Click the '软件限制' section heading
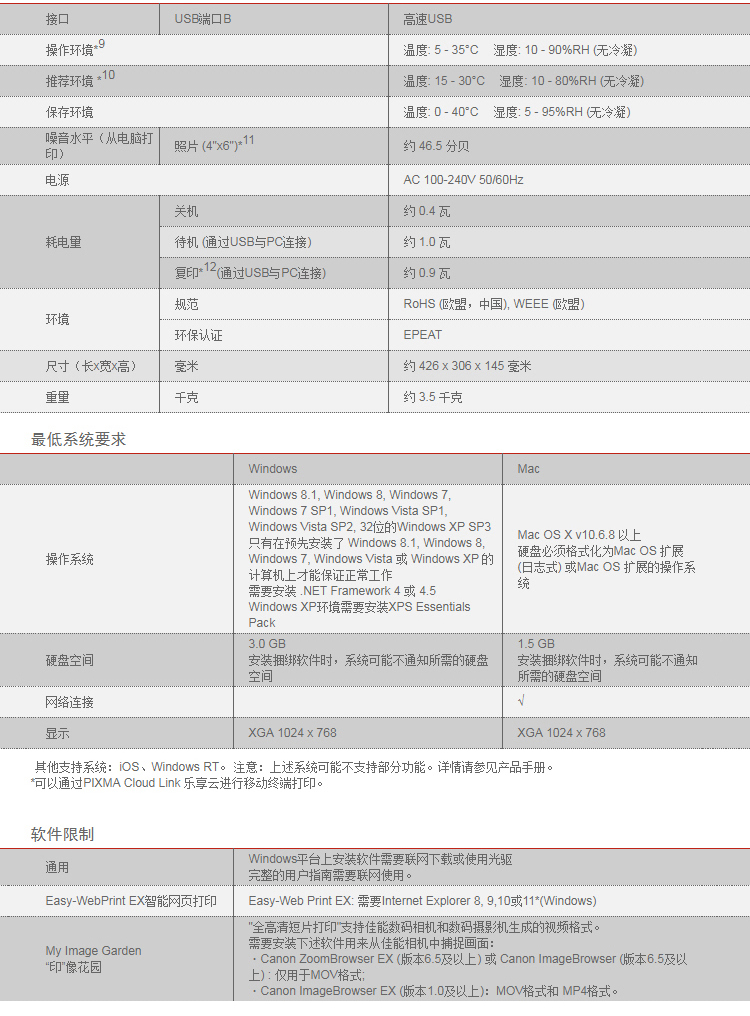Screen dimensions: 750x1016 click(x=62, y=835)
